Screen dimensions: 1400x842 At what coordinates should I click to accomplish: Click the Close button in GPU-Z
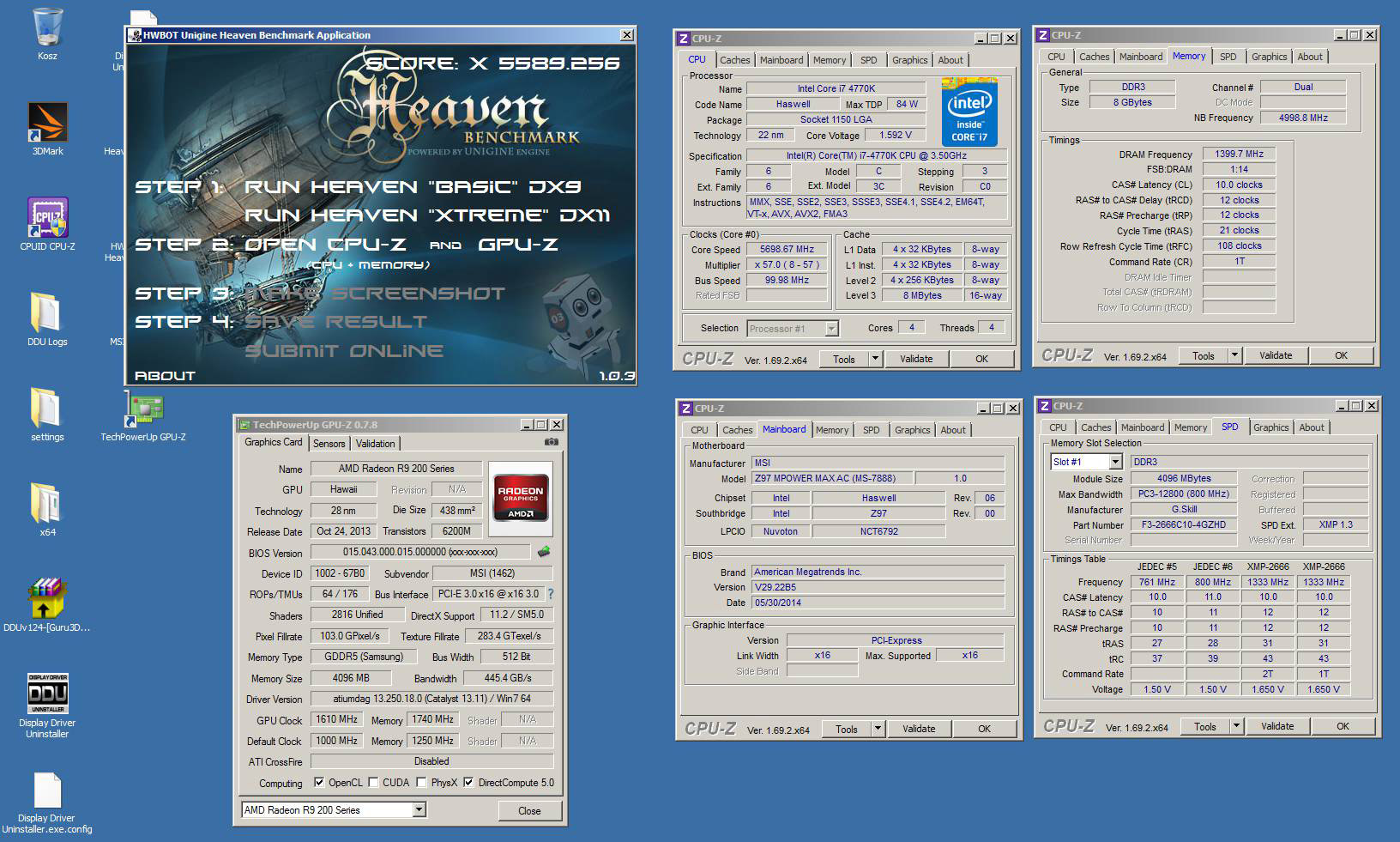[x=529, y=810]
